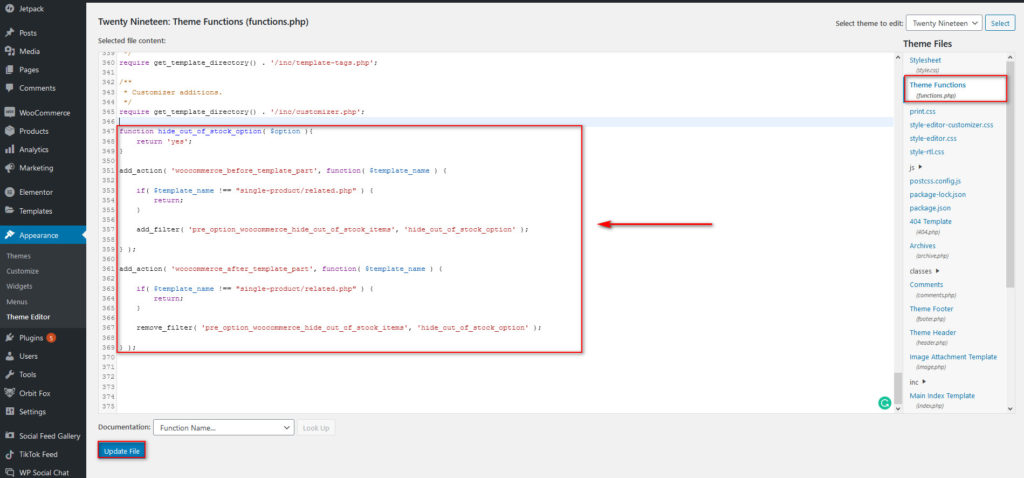The height and width of the screenshot is (478, 1024).
Task: Expand the classes folder in Theme Files
Action: (x=924, y=271)
